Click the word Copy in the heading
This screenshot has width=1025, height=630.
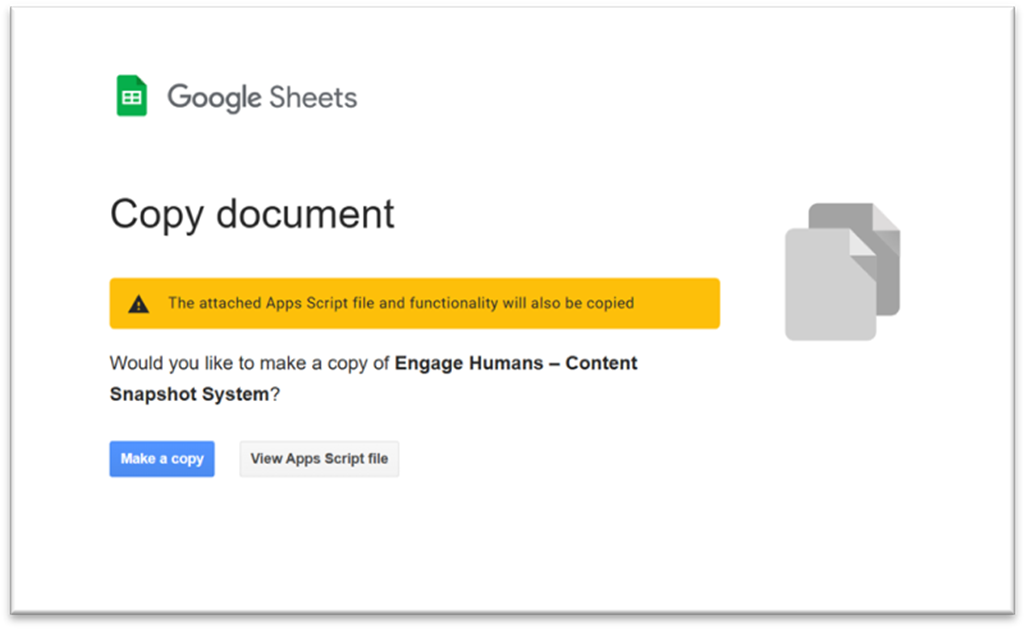point(157,214)
